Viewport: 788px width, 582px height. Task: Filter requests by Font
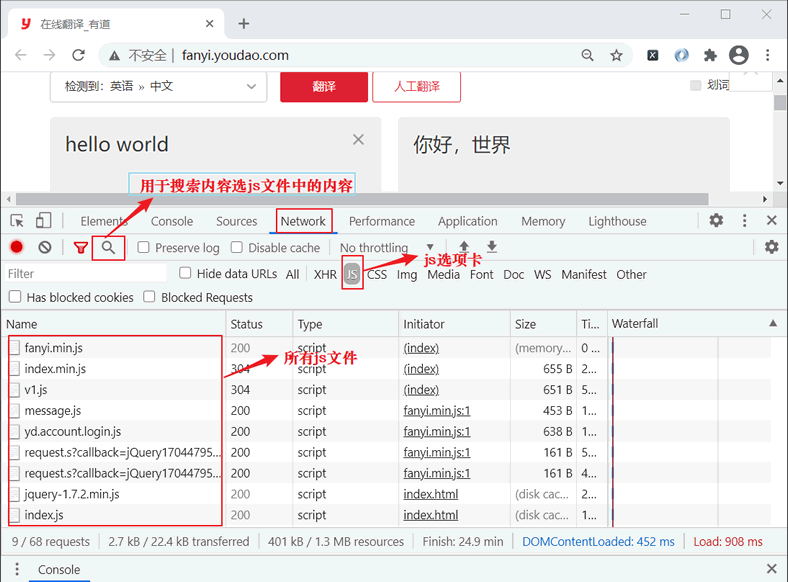pyautogui.click(x=481, y=274)
